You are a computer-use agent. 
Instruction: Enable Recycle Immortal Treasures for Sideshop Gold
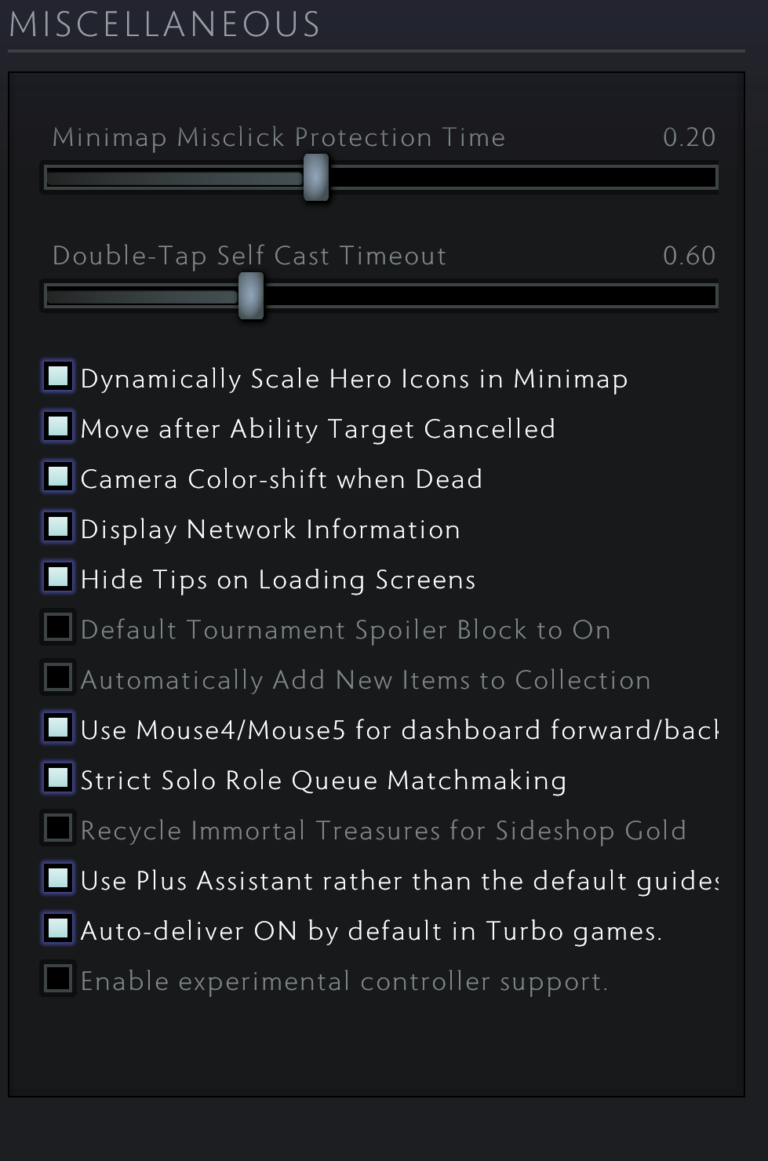[x=57, y=829]
